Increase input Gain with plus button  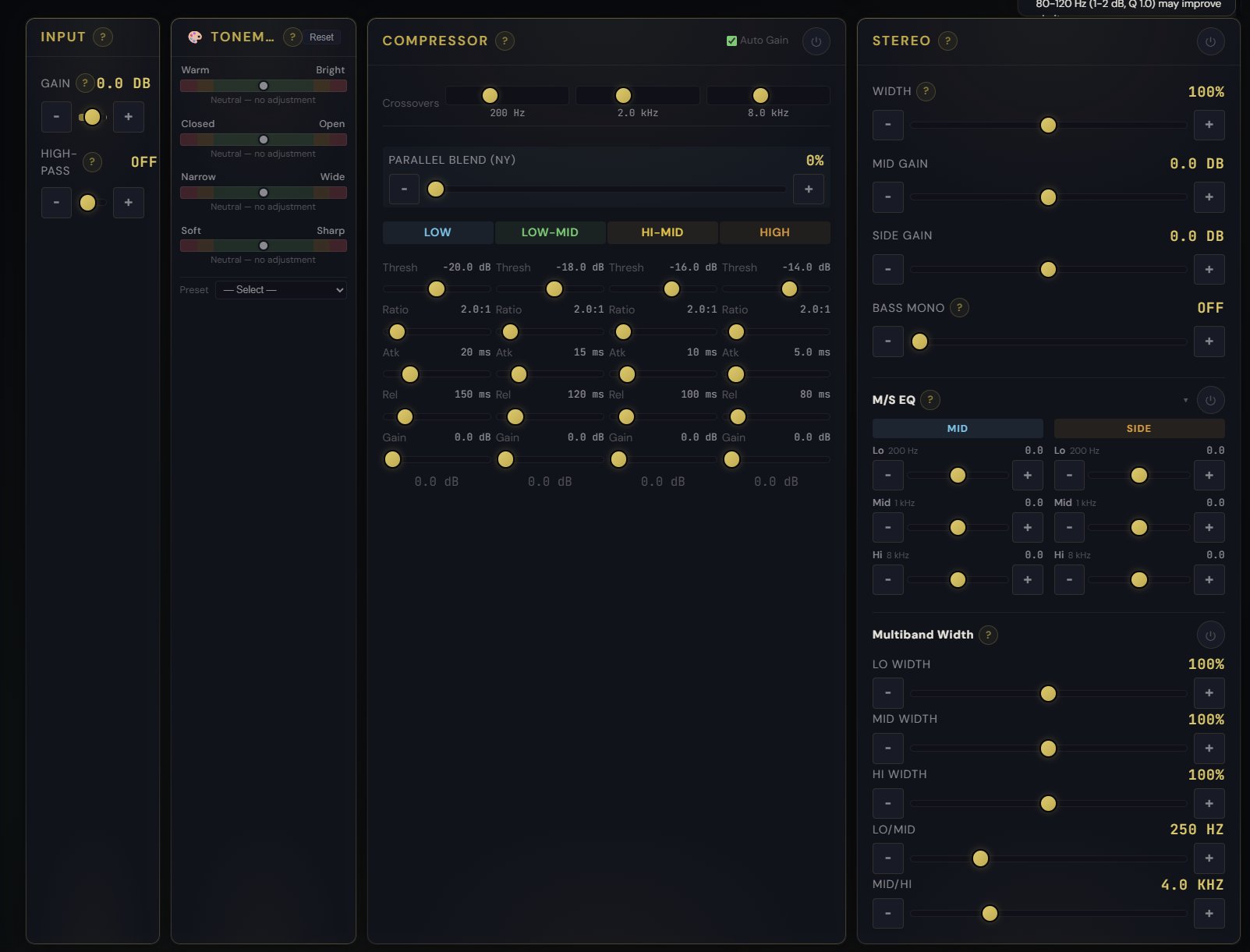click(x=129, y=117)
